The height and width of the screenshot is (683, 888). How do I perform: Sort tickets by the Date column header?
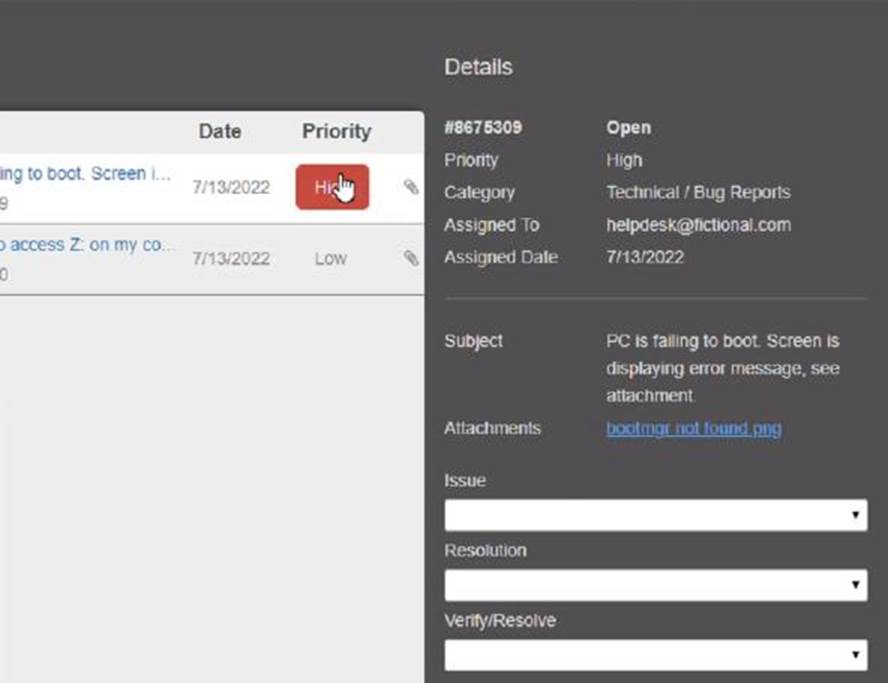220,131
